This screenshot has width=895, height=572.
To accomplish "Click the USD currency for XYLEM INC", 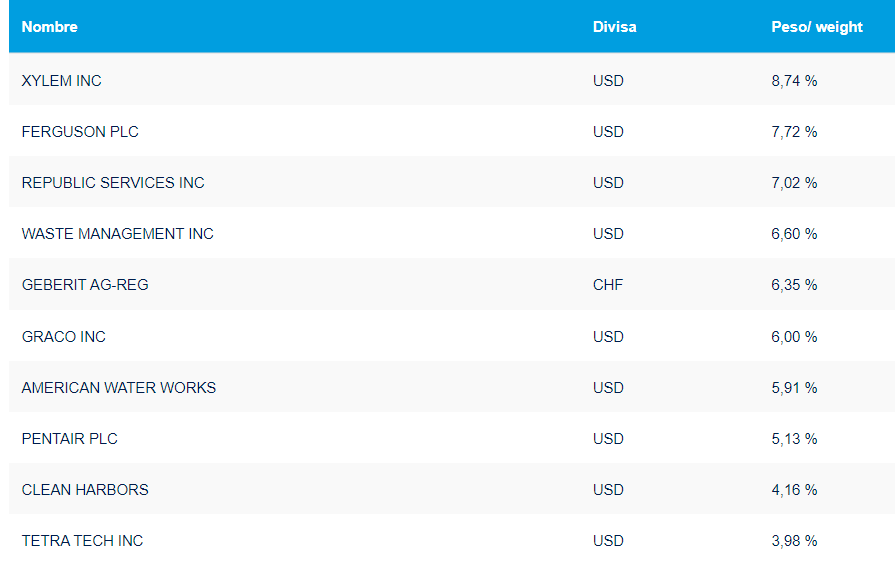I will (x=608, y=81).
